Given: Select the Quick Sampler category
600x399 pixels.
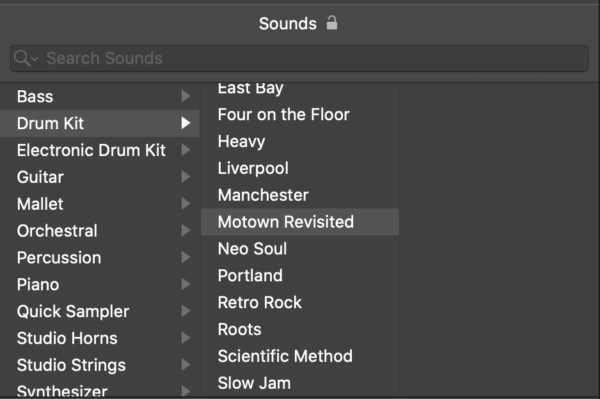Looking at the screenshot, I should (99, 311).
